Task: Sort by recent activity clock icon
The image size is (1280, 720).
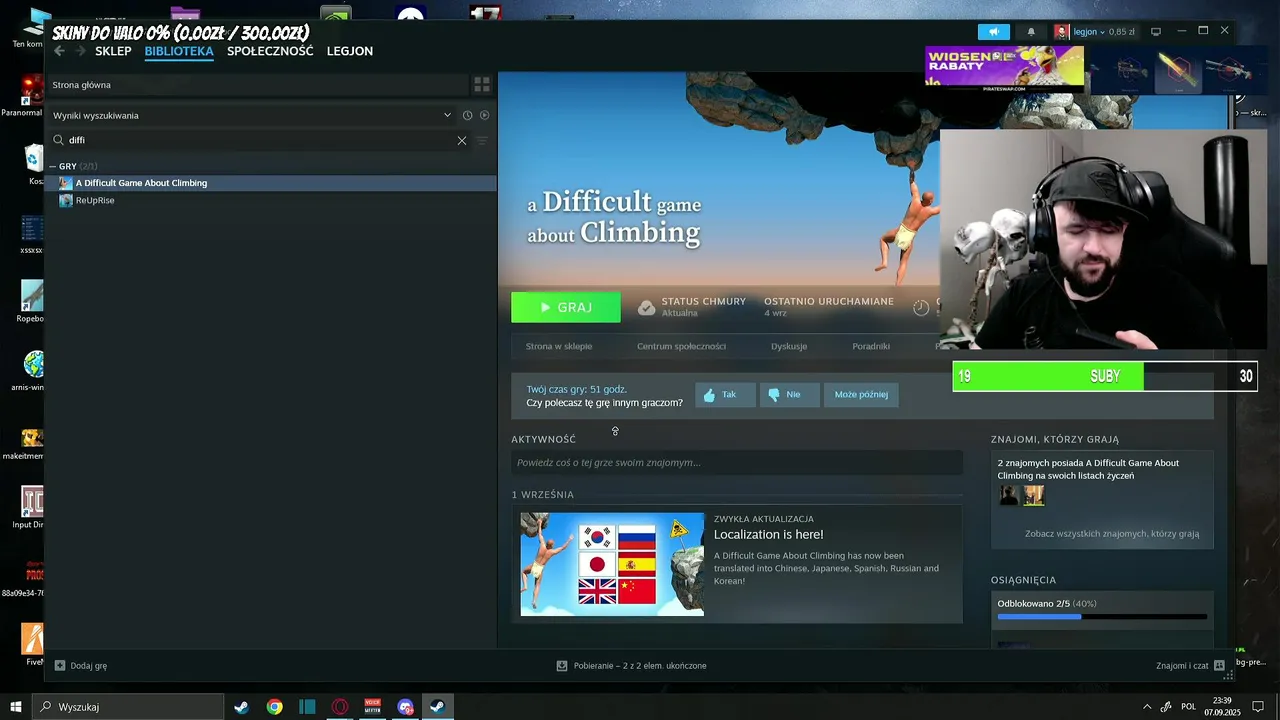Action: click(467, 115)
